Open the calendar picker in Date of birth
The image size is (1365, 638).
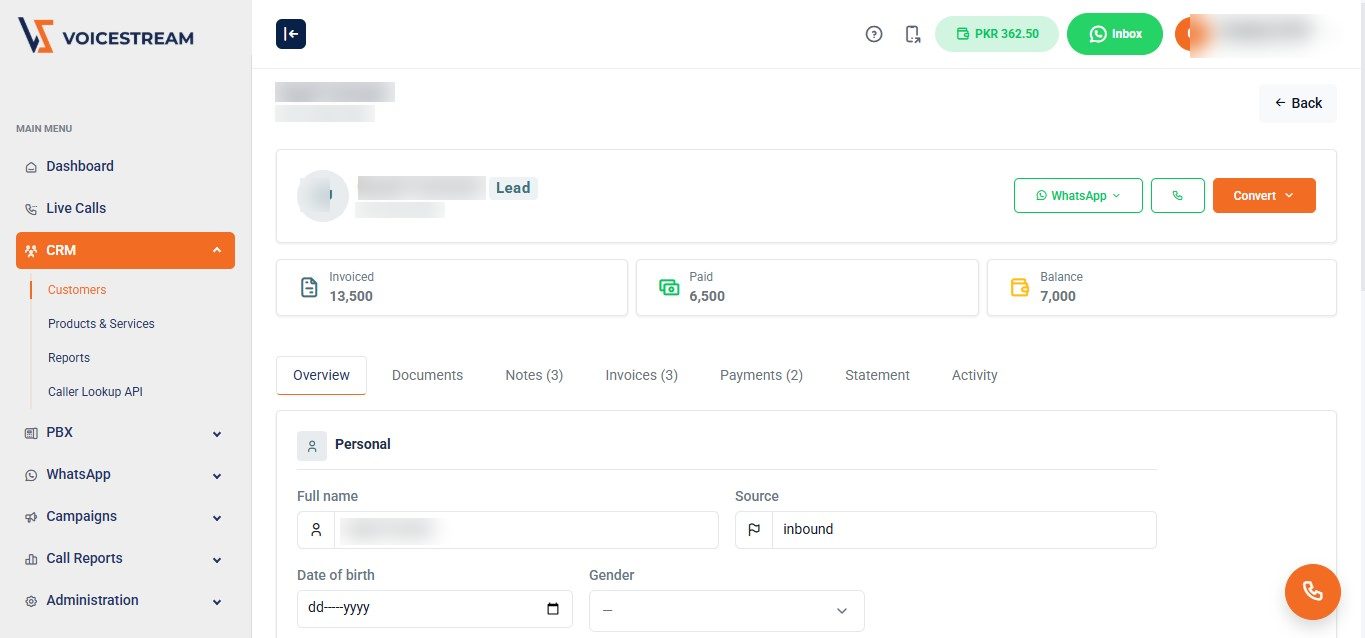(553, 609)
